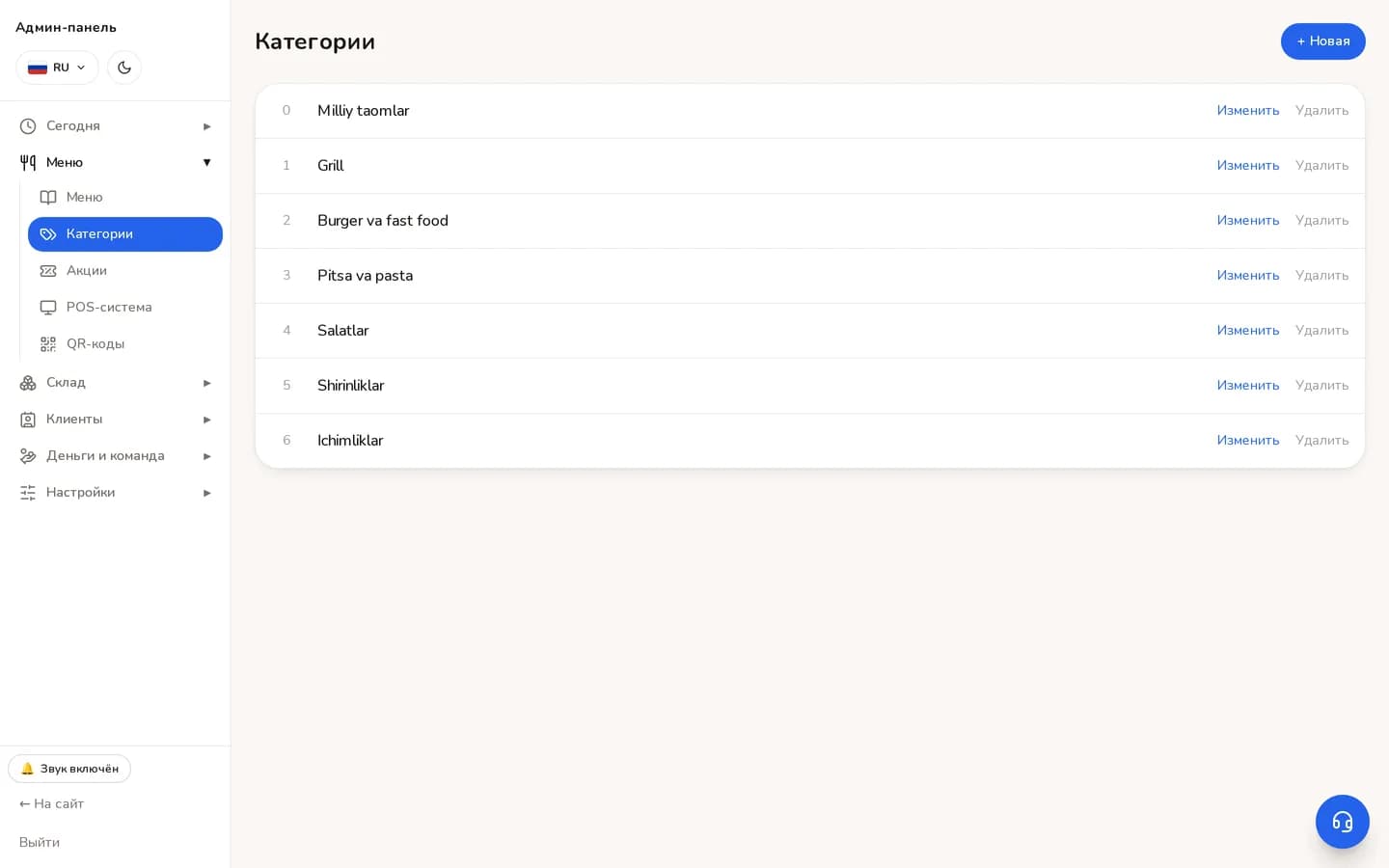Select the Категории menu item
This screenshot has height=868, width=1389.
tap(125, 234)
